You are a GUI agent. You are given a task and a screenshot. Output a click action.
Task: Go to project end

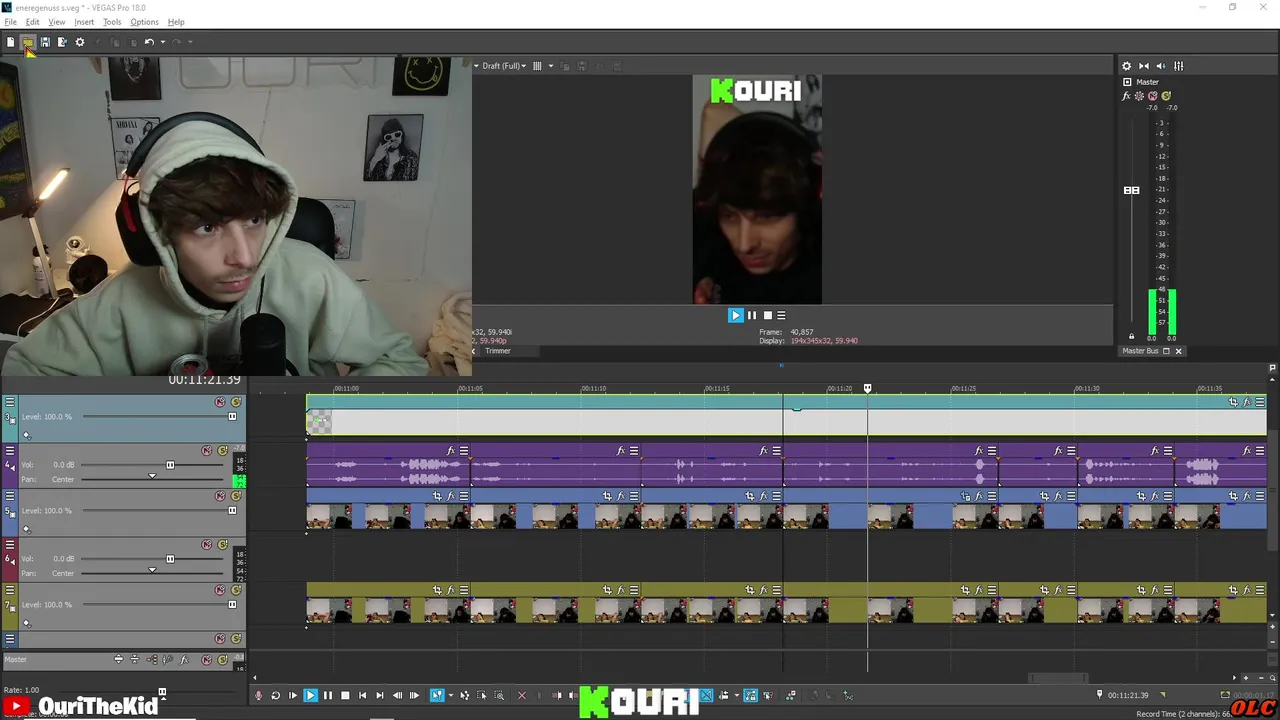coord(379,695)
